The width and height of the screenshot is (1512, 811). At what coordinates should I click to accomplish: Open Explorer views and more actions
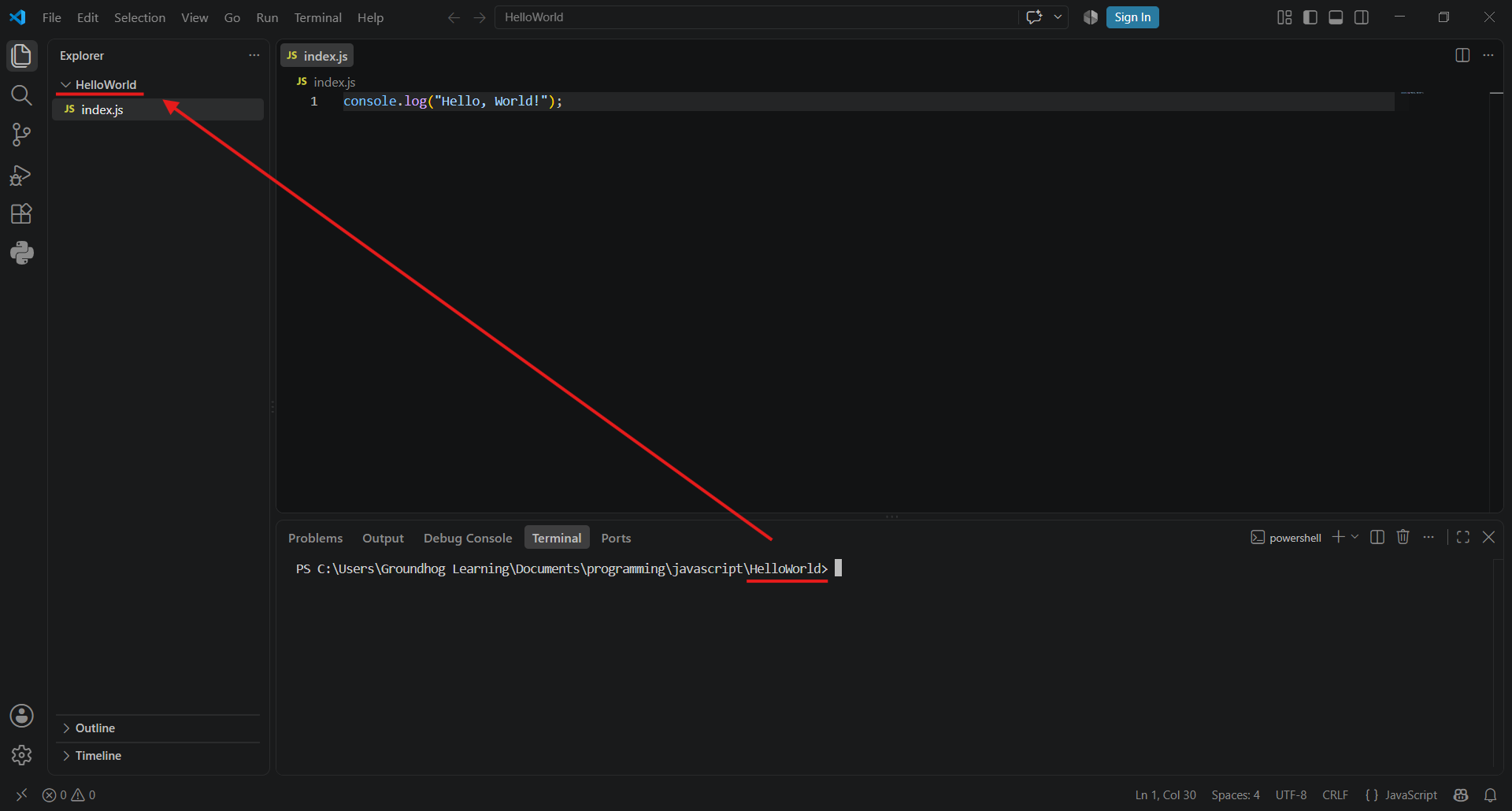[x=254, y=55]
